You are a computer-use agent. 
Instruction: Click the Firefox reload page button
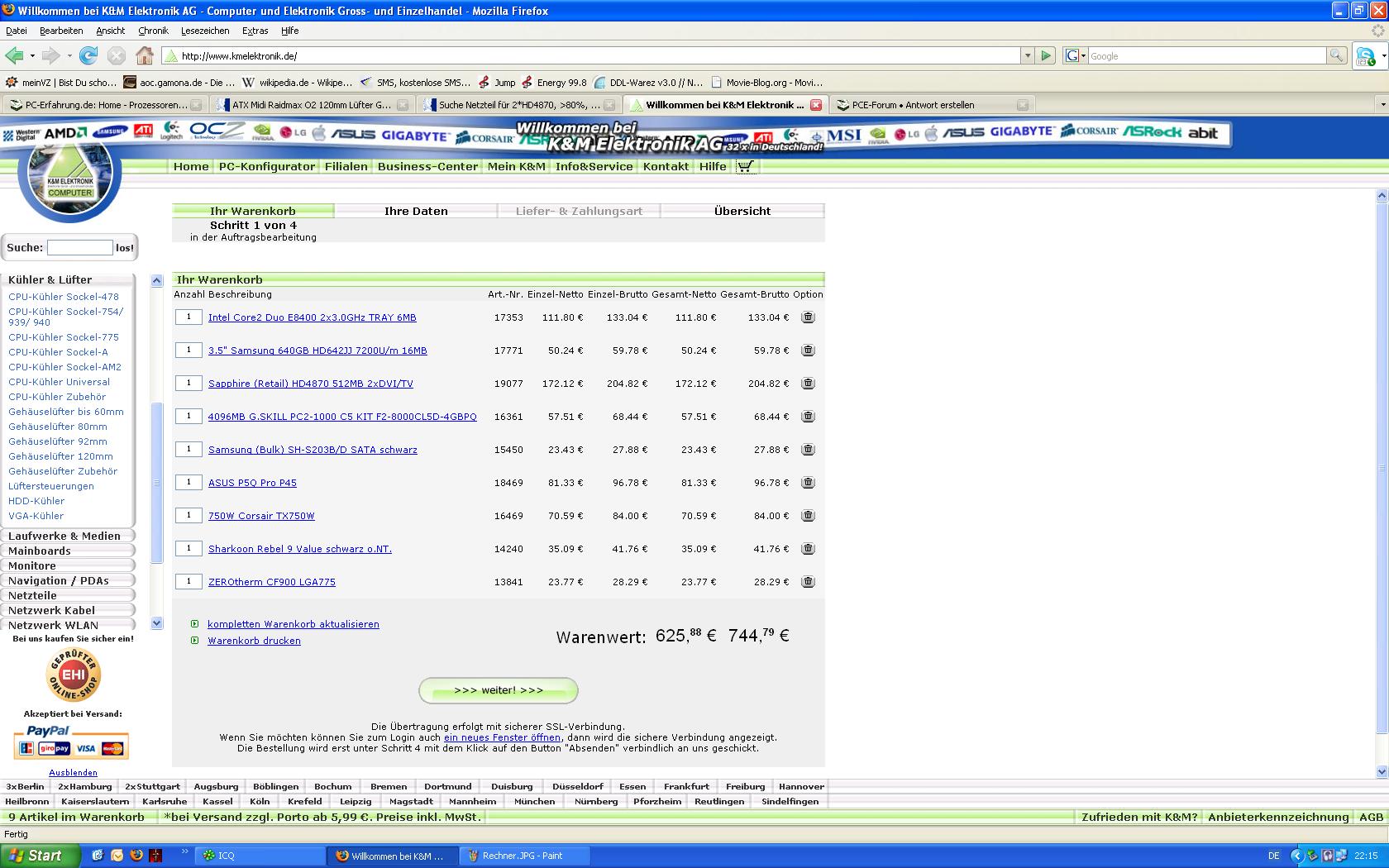pyautogui.click(x=88, y=55)
